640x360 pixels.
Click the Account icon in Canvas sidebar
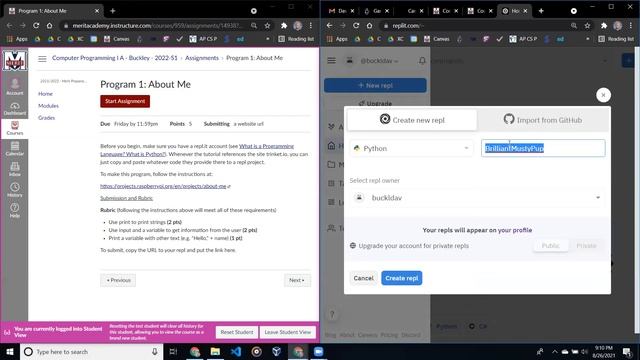15,87
